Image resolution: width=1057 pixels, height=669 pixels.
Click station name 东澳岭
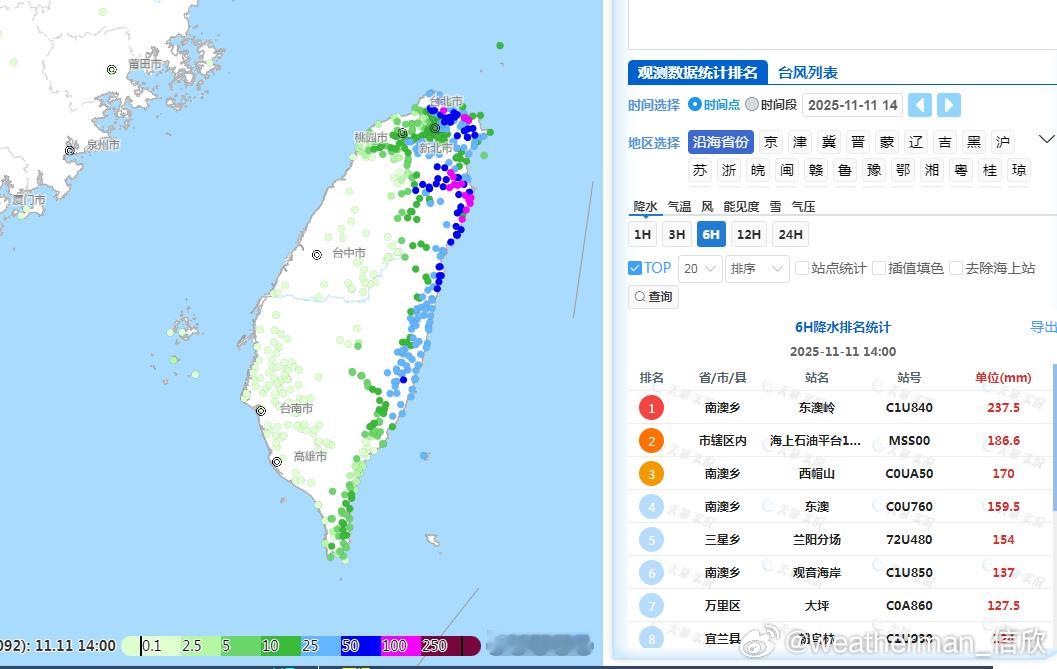816,408
